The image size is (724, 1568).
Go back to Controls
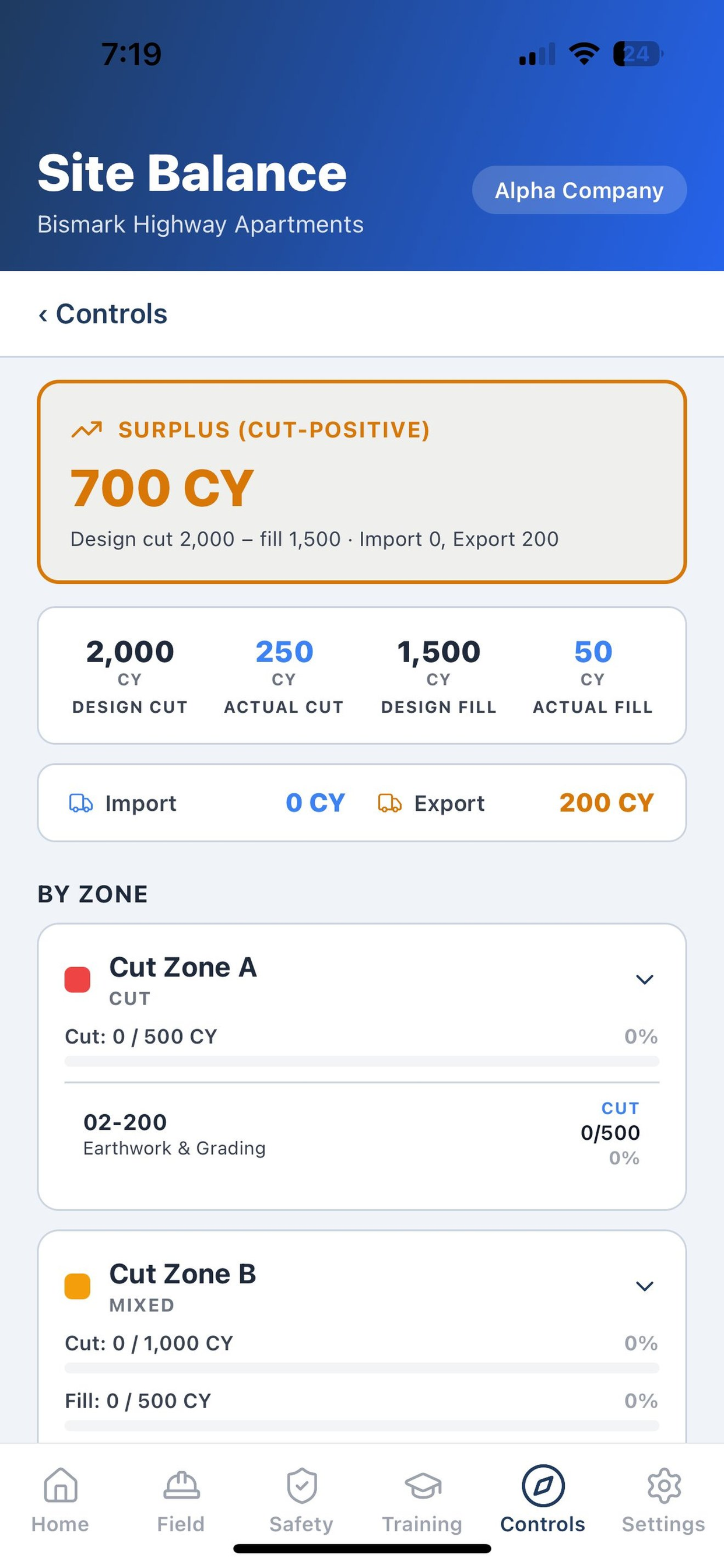[x=103, y=314]
